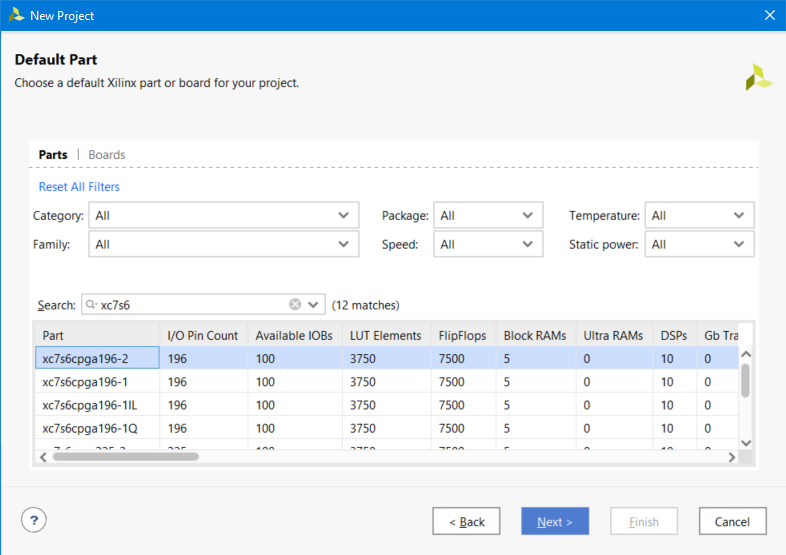Open the Temperature dropdown
786x555 pixels.
699,216
